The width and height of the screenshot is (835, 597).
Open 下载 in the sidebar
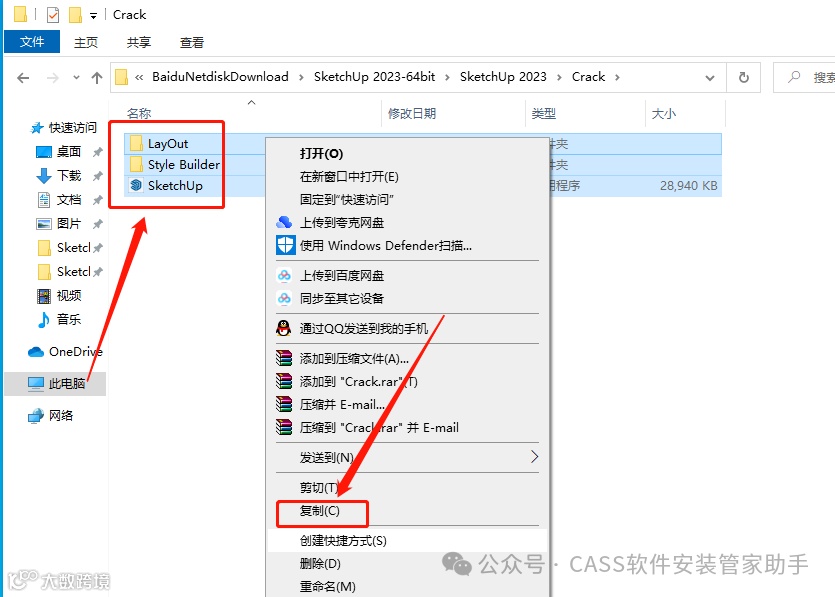coord(60,176)
